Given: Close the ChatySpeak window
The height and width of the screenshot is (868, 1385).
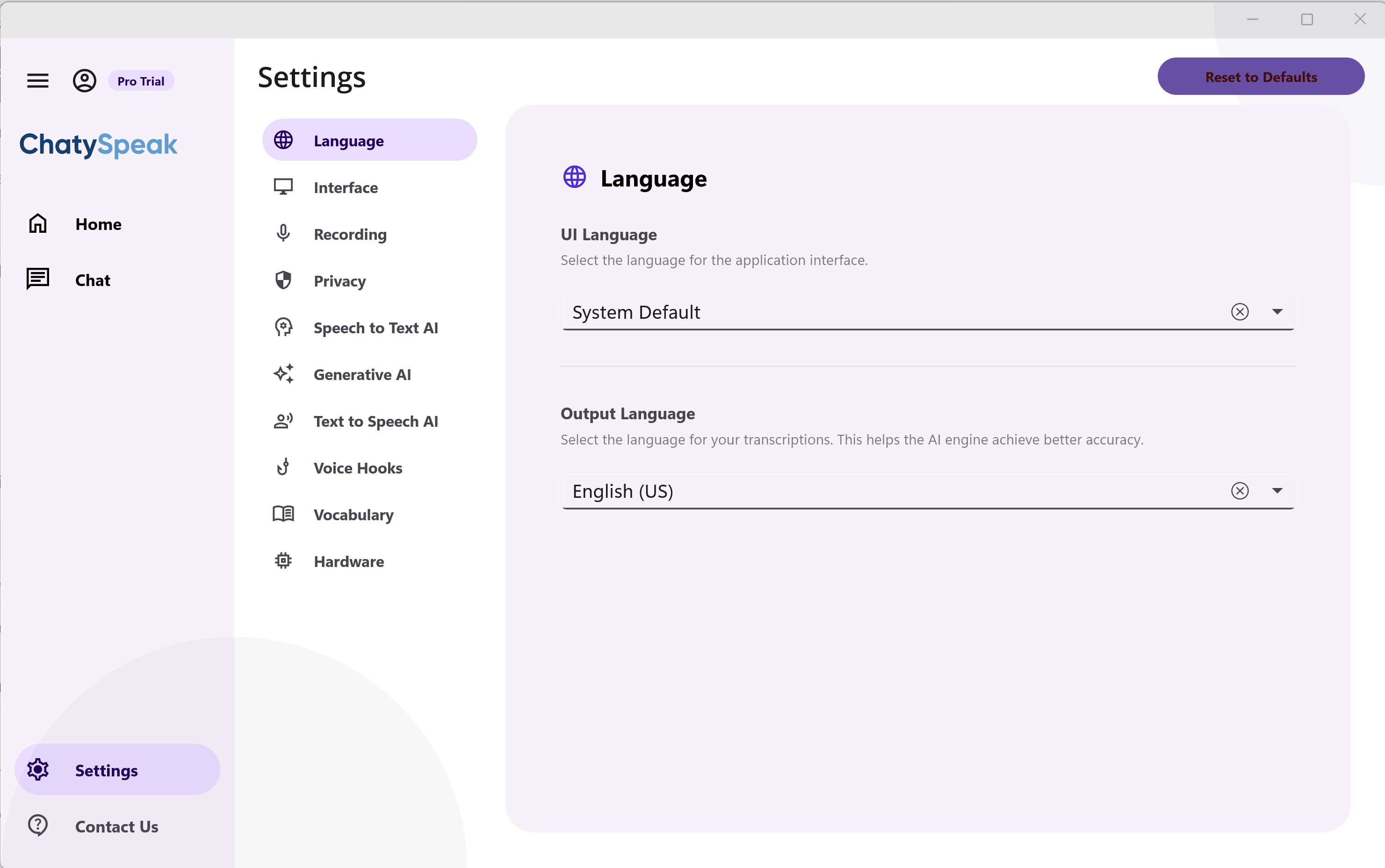Looking at the screenshot, I should (1360, 20).
